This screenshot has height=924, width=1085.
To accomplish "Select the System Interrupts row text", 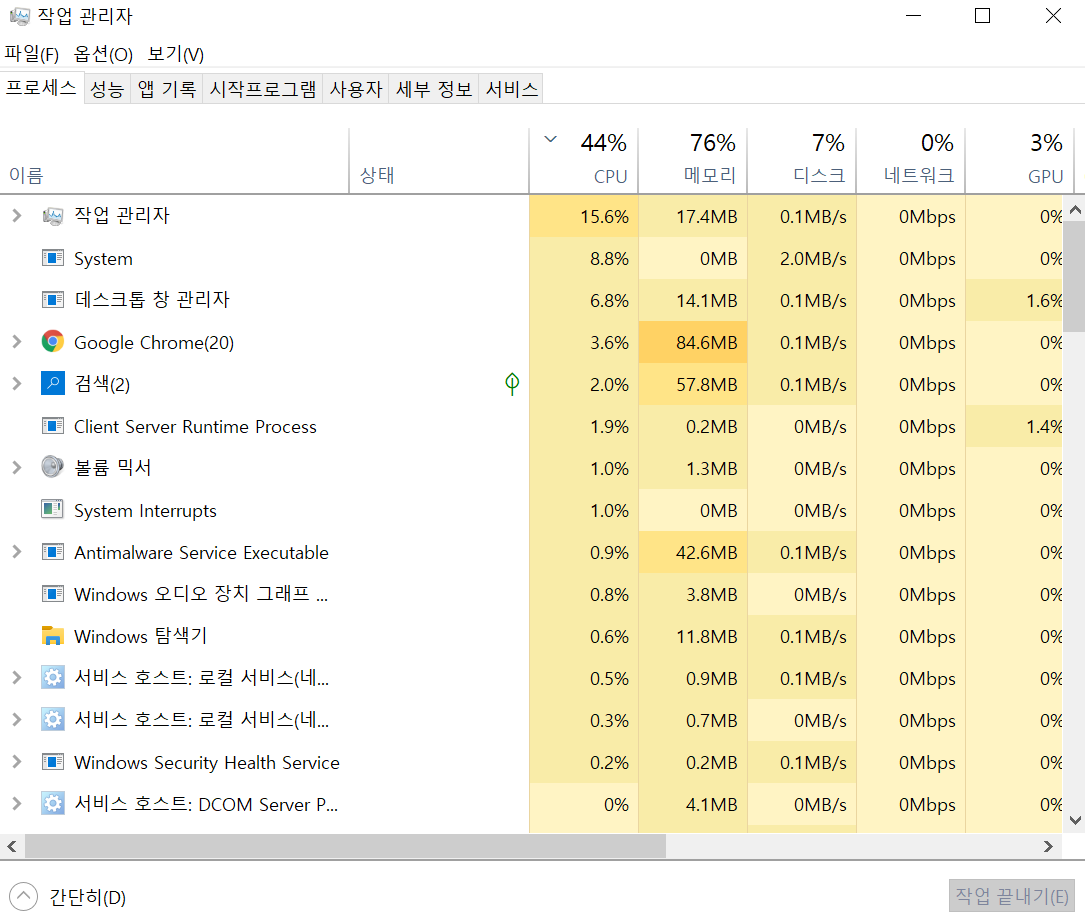I will 145,511.
